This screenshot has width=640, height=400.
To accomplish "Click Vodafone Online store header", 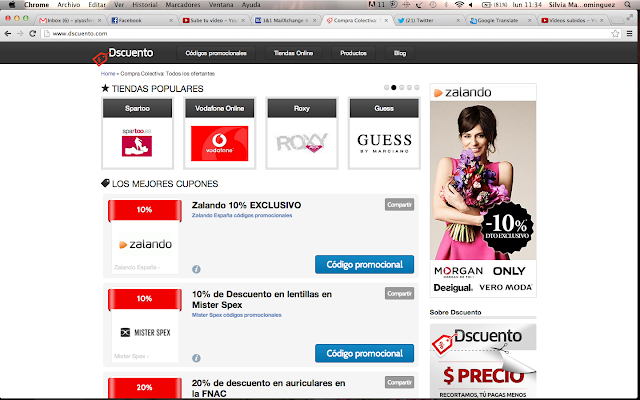I will pyautogui.click(x=220, y=109).
